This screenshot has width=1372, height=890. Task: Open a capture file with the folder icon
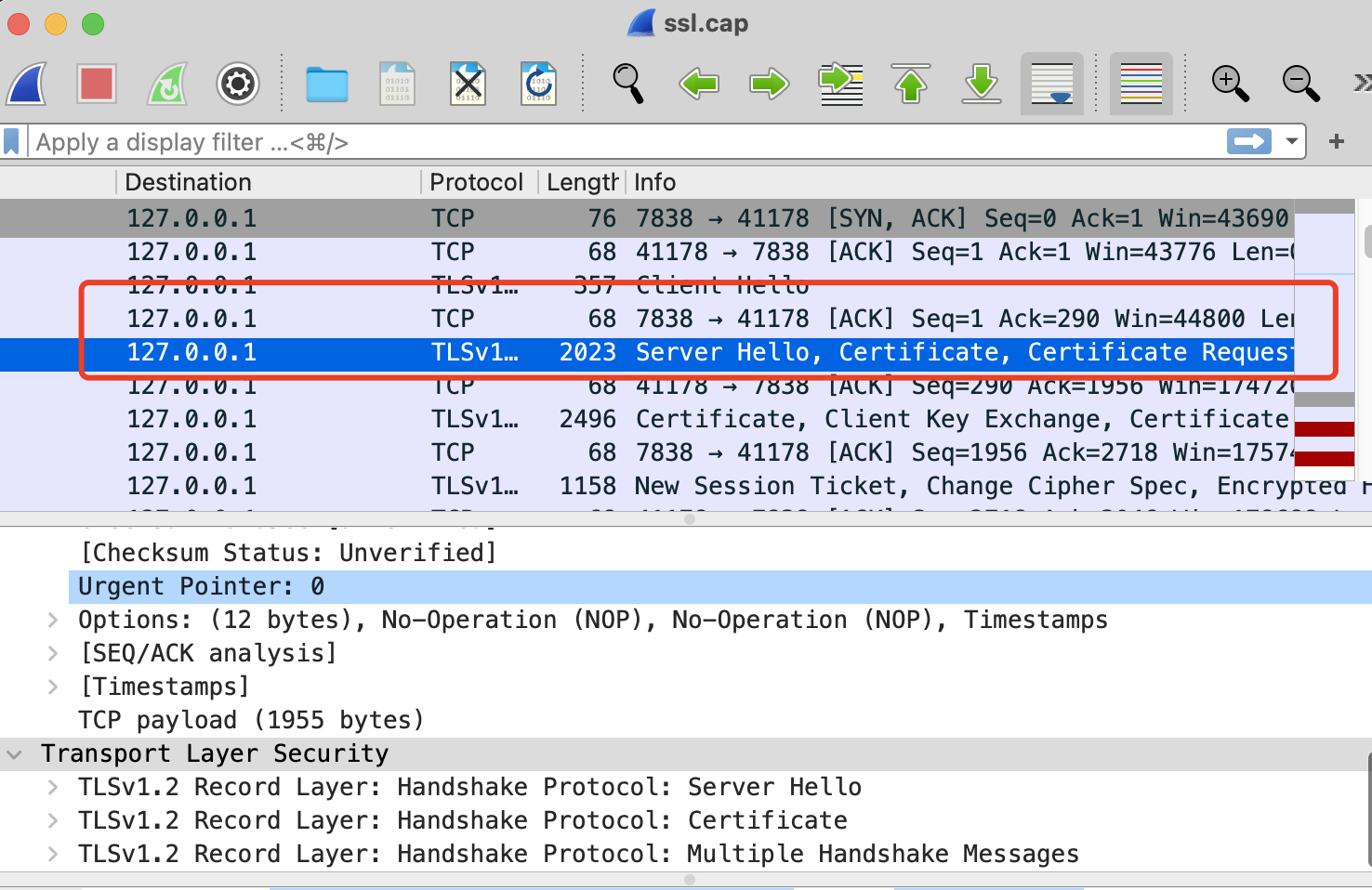point(327,85)
